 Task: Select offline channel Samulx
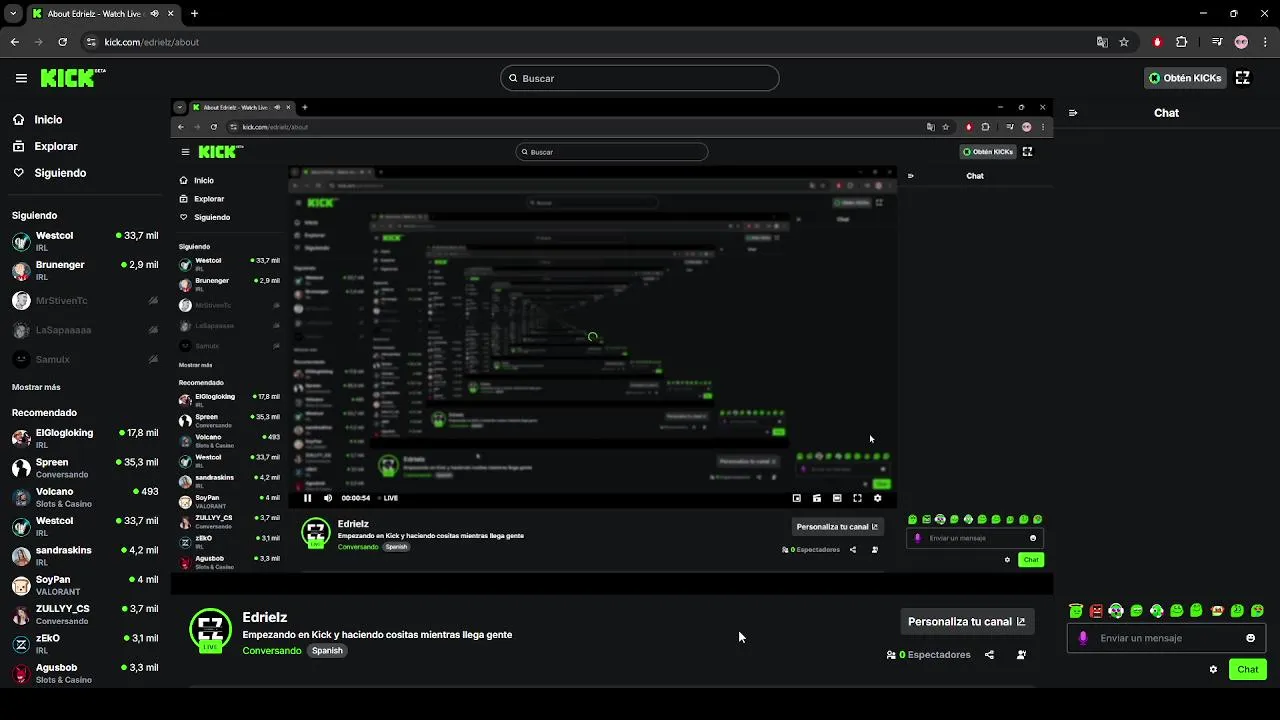84,359
